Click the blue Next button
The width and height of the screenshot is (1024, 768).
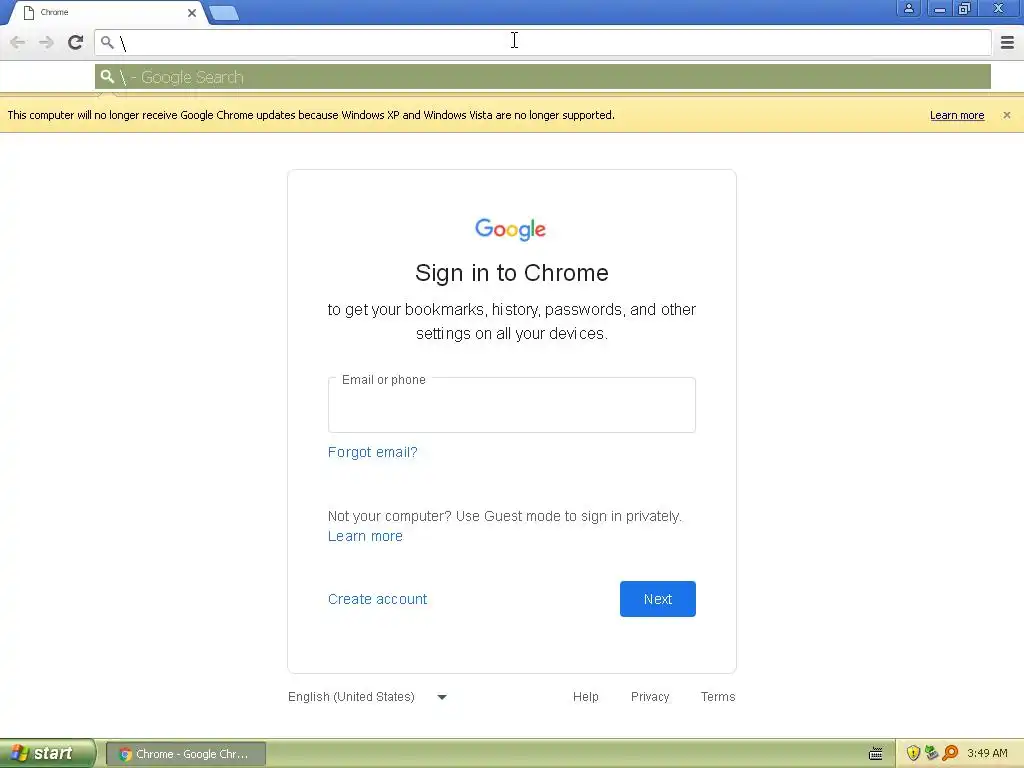(x=658, y=599)
